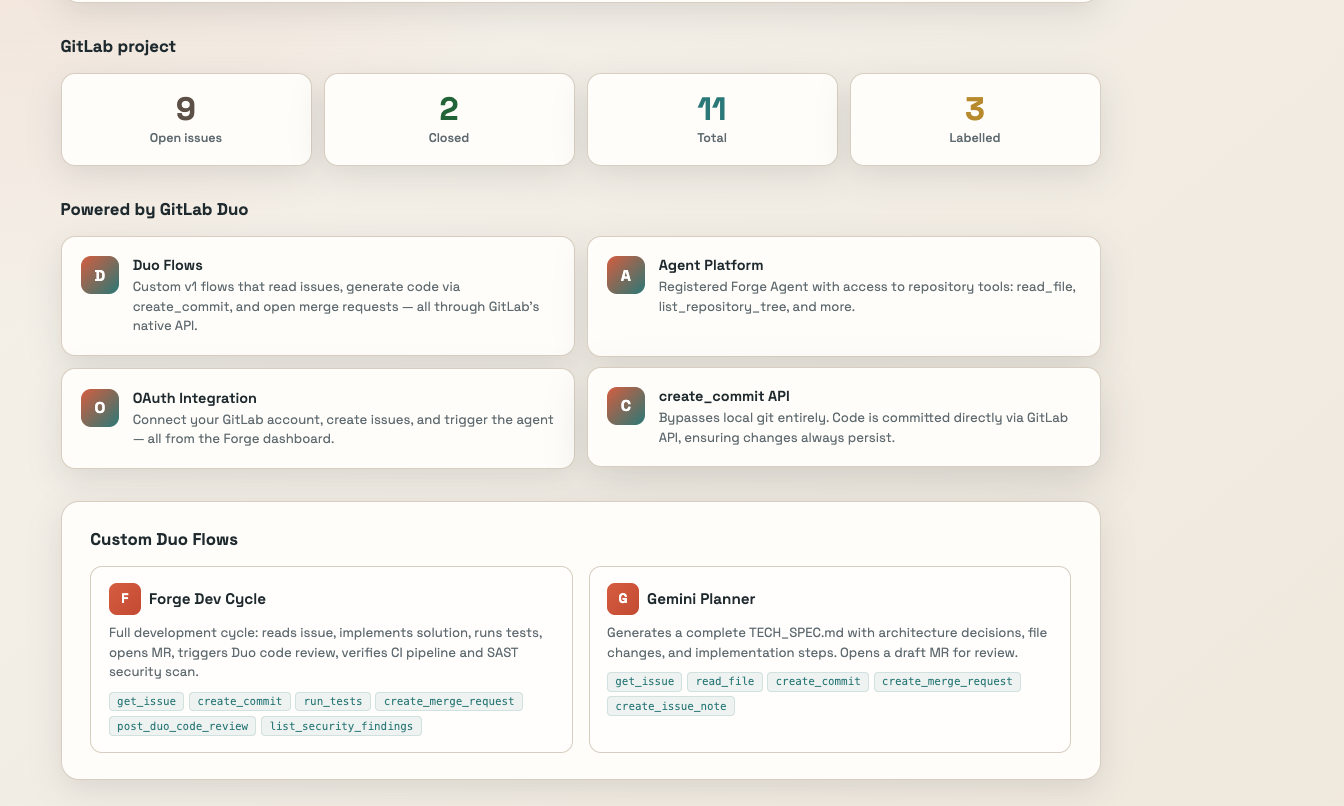Click create_merge_request tag in Forge Dev Cycle
The height and width of the screenshot is (806, 1344).
click(x=449, y=701)
